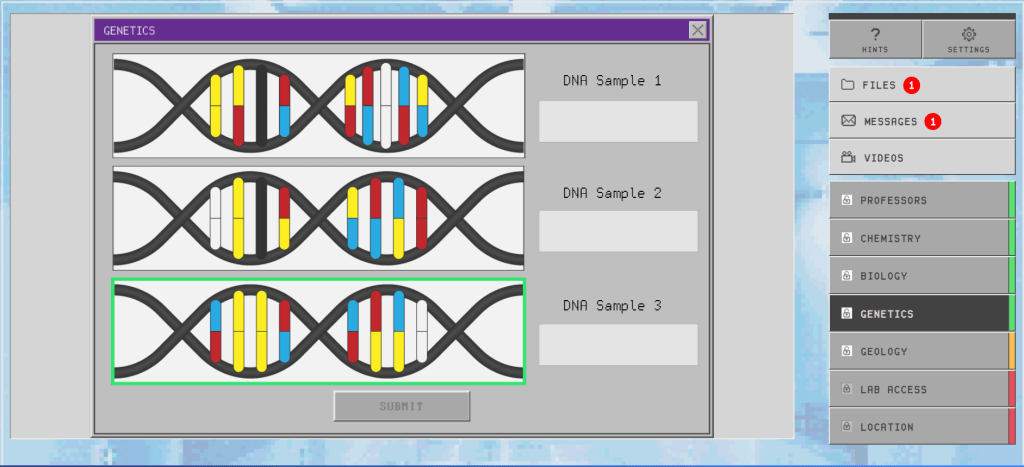Focus the DNA Sample 2 answer box
The height and width of the screenshot is (467, 1024).
coord(618,231)
